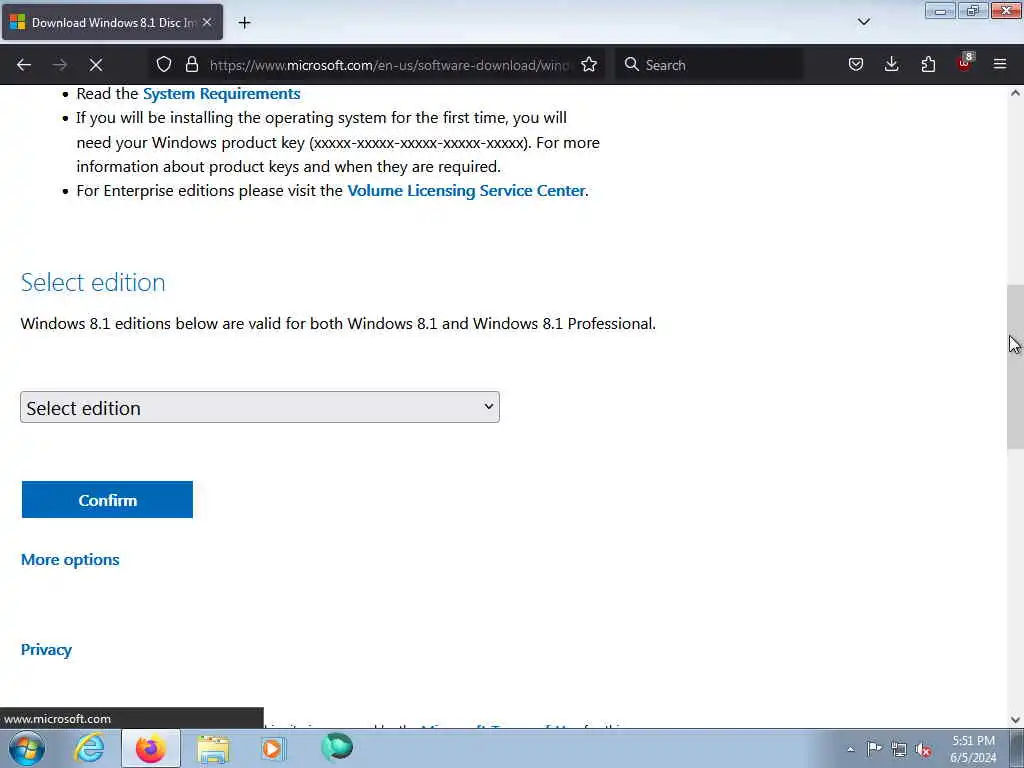Visit Volume Licensing Service Center link
The image size is (1024, 768).
click(x=466, y=191)
